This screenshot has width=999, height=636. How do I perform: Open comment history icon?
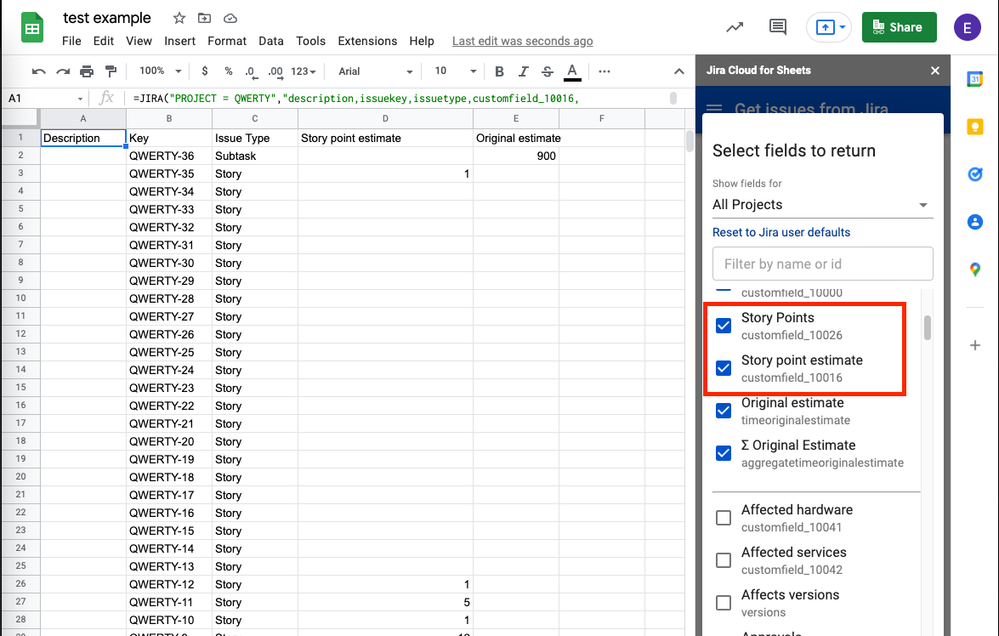point(777,27)
